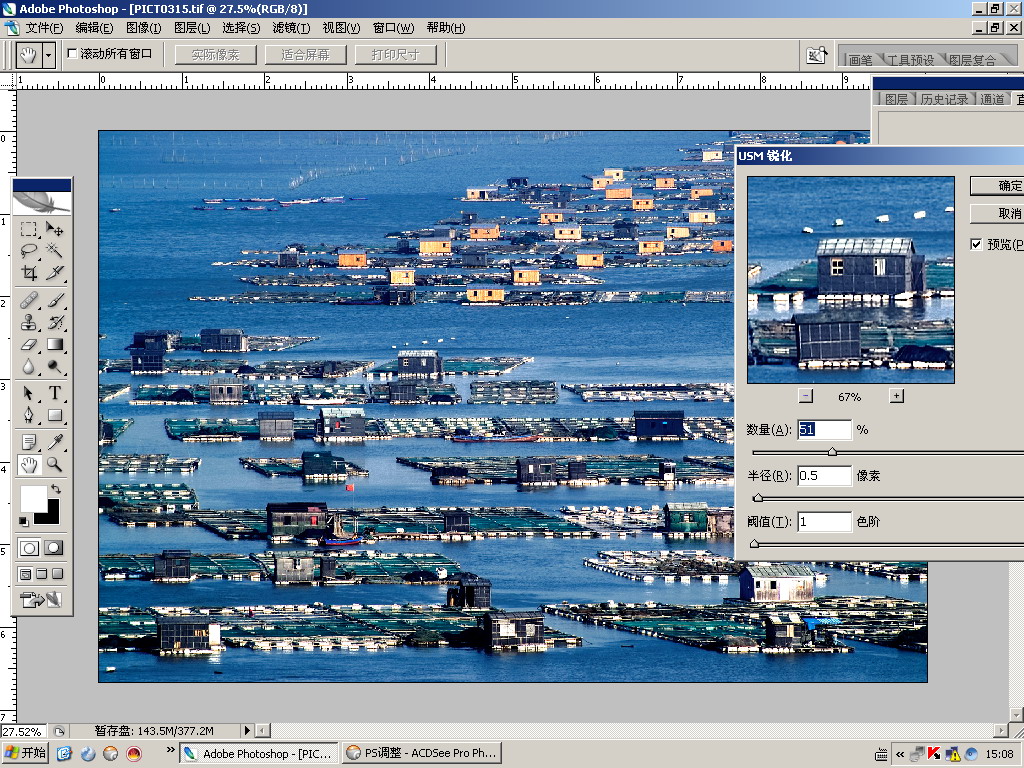Select the Notes tool

coord(28,442)
